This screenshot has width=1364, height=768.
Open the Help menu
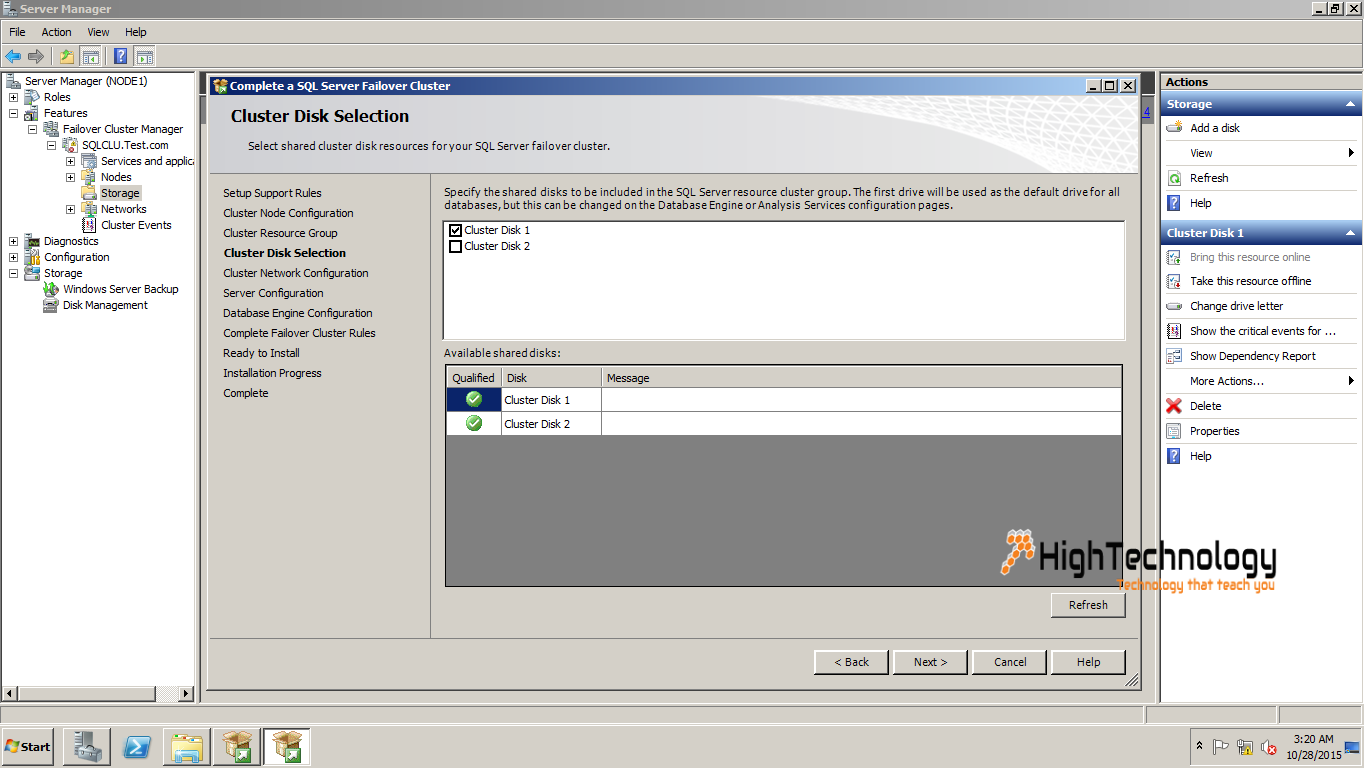point(136,32)
